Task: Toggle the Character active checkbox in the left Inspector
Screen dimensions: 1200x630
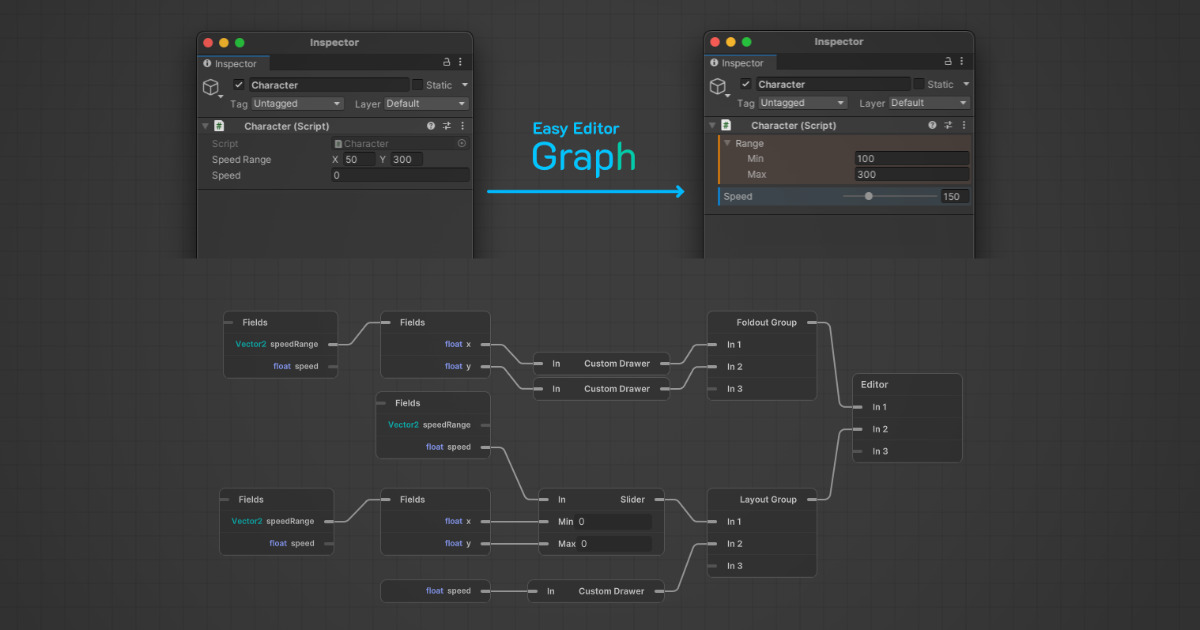Action: pos(238,85)
